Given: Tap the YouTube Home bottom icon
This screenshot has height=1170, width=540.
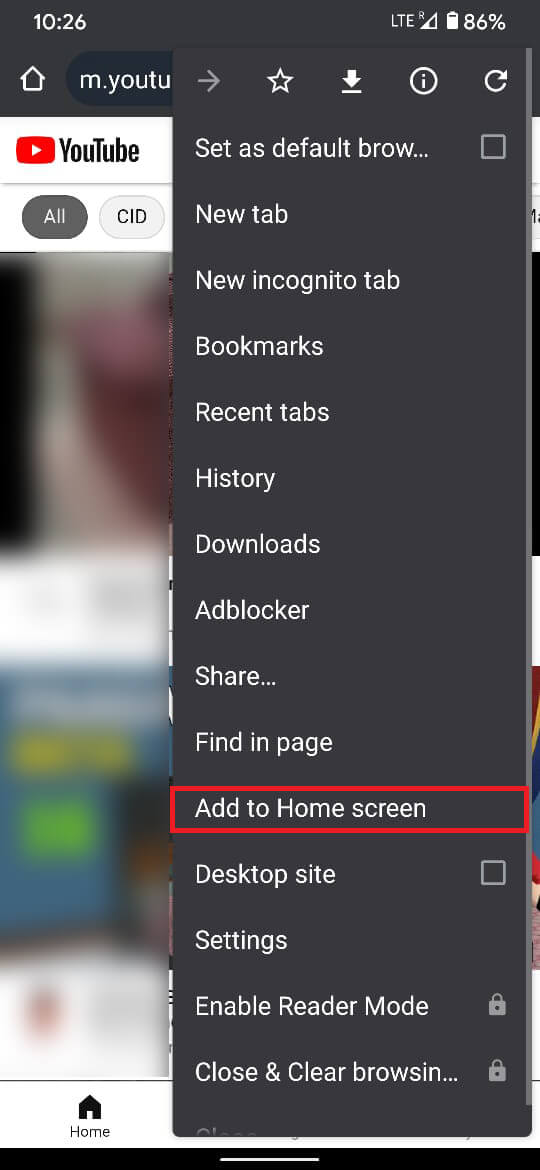Looking at the screenshot, I should click(90, 1117).
